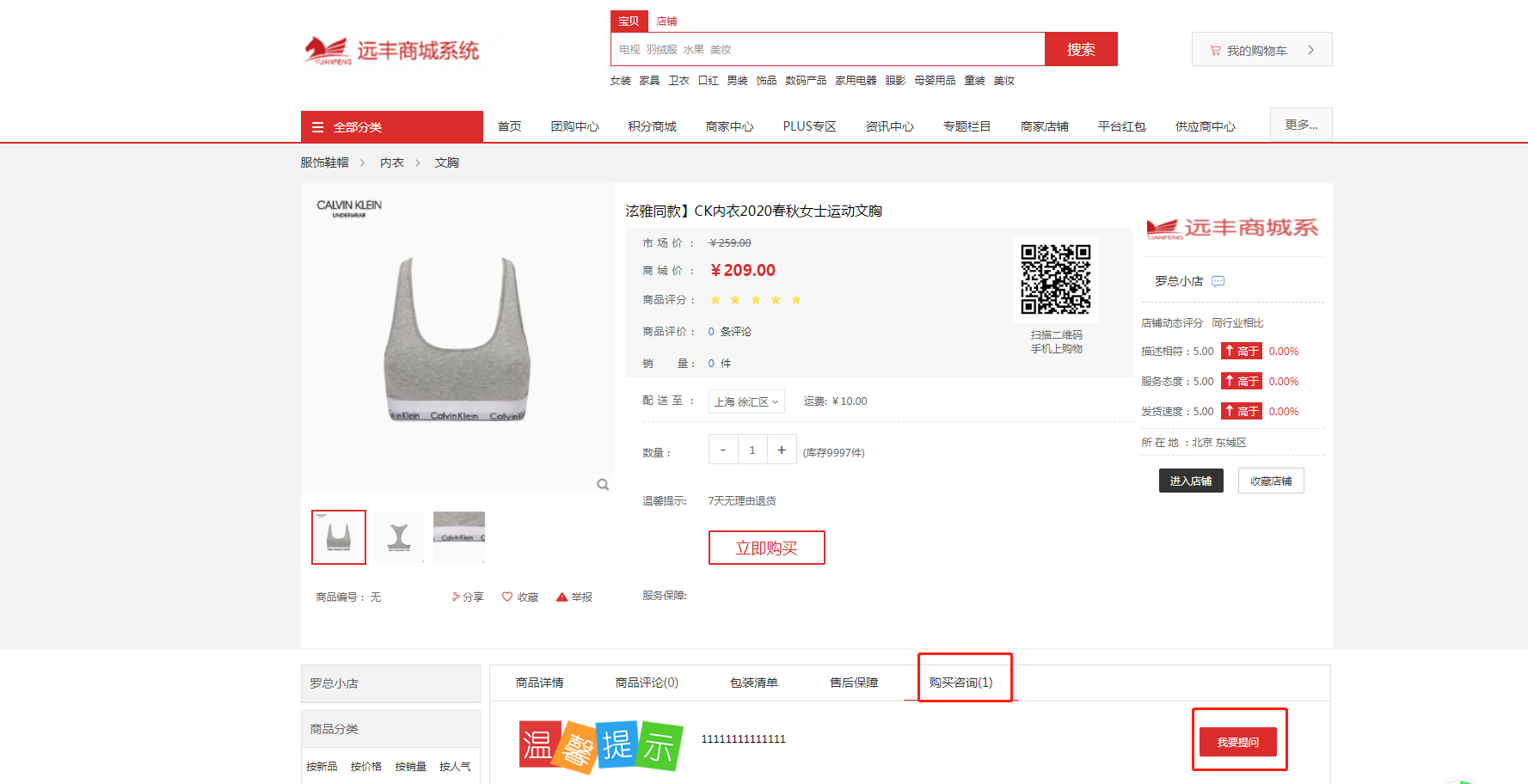This screenshot has width=1528, height=784.
Task: Open 专题栏目 navigation item
Action: tap(967, 126)
